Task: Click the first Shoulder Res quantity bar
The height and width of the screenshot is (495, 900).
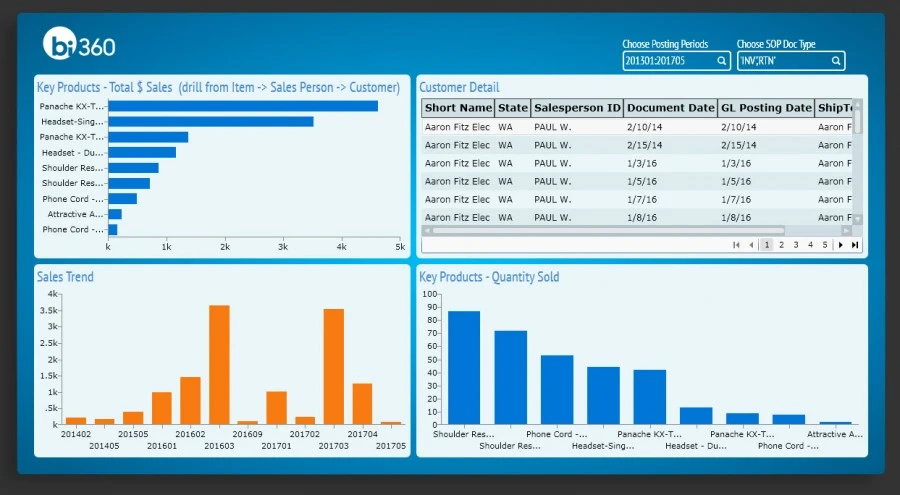Action: coord(463,367)
